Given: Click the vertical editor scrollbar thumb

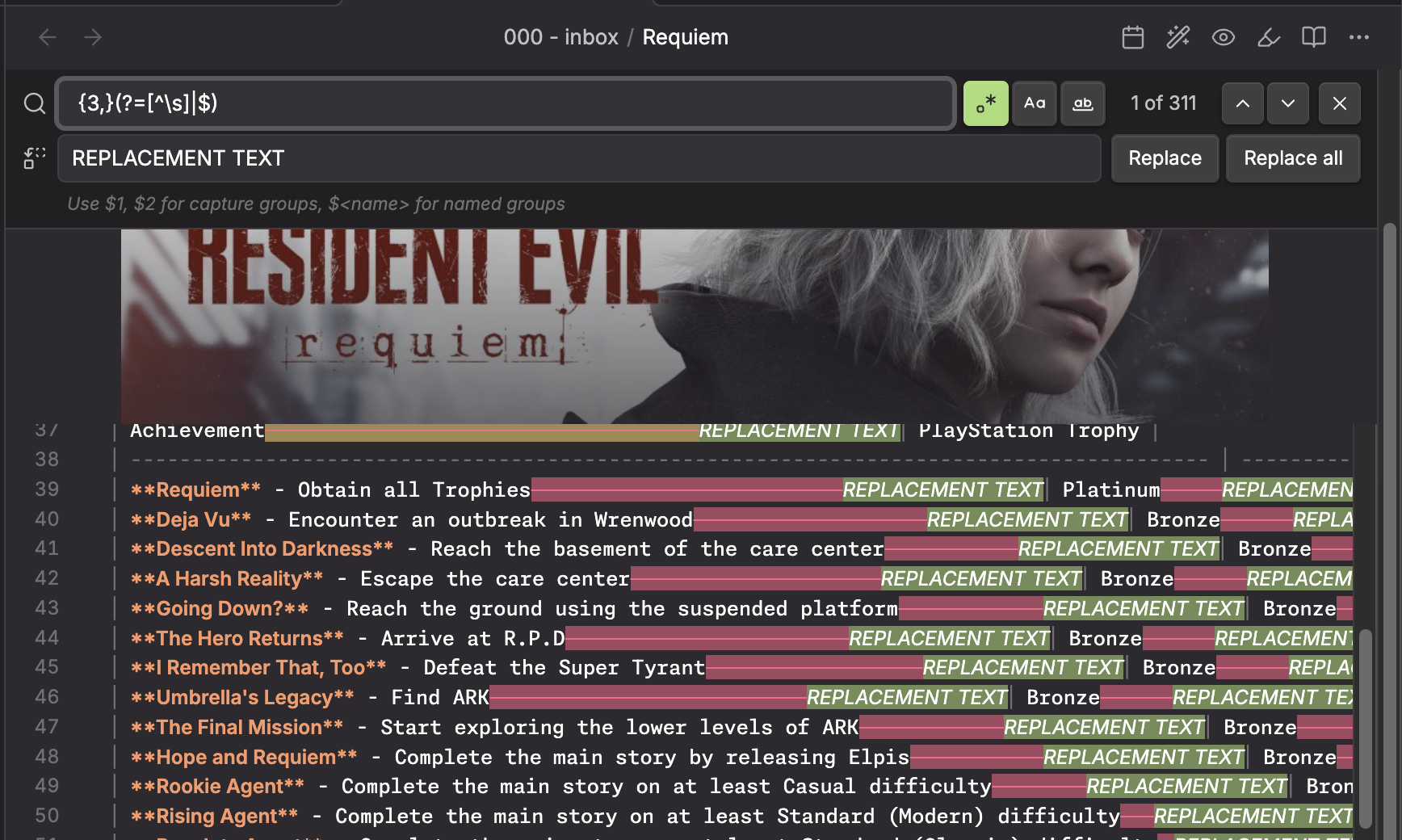Looking at the screenshot, I should [1366, 729].
